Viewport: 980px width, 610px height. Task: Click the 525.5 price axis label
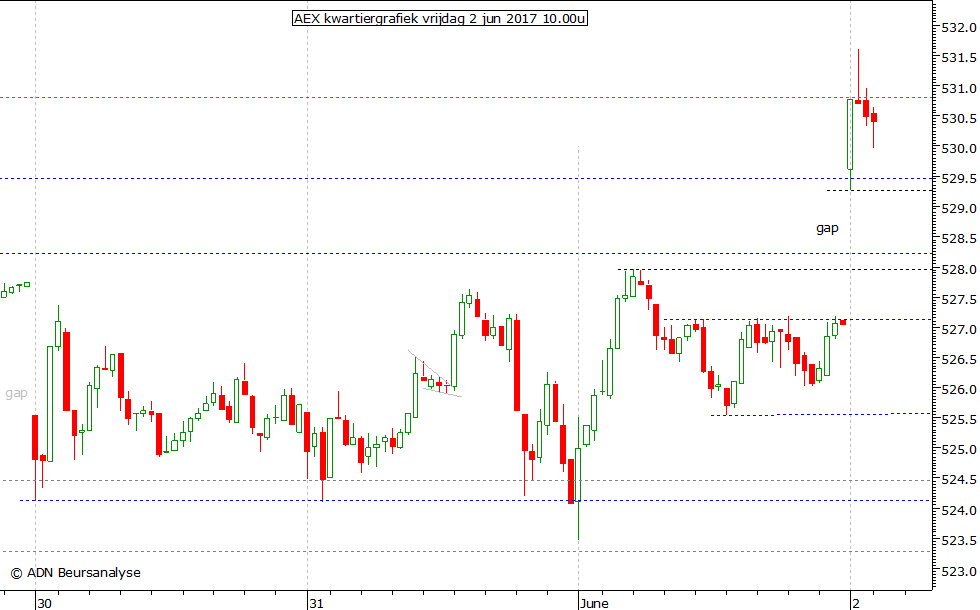click(x=959, y=419)
